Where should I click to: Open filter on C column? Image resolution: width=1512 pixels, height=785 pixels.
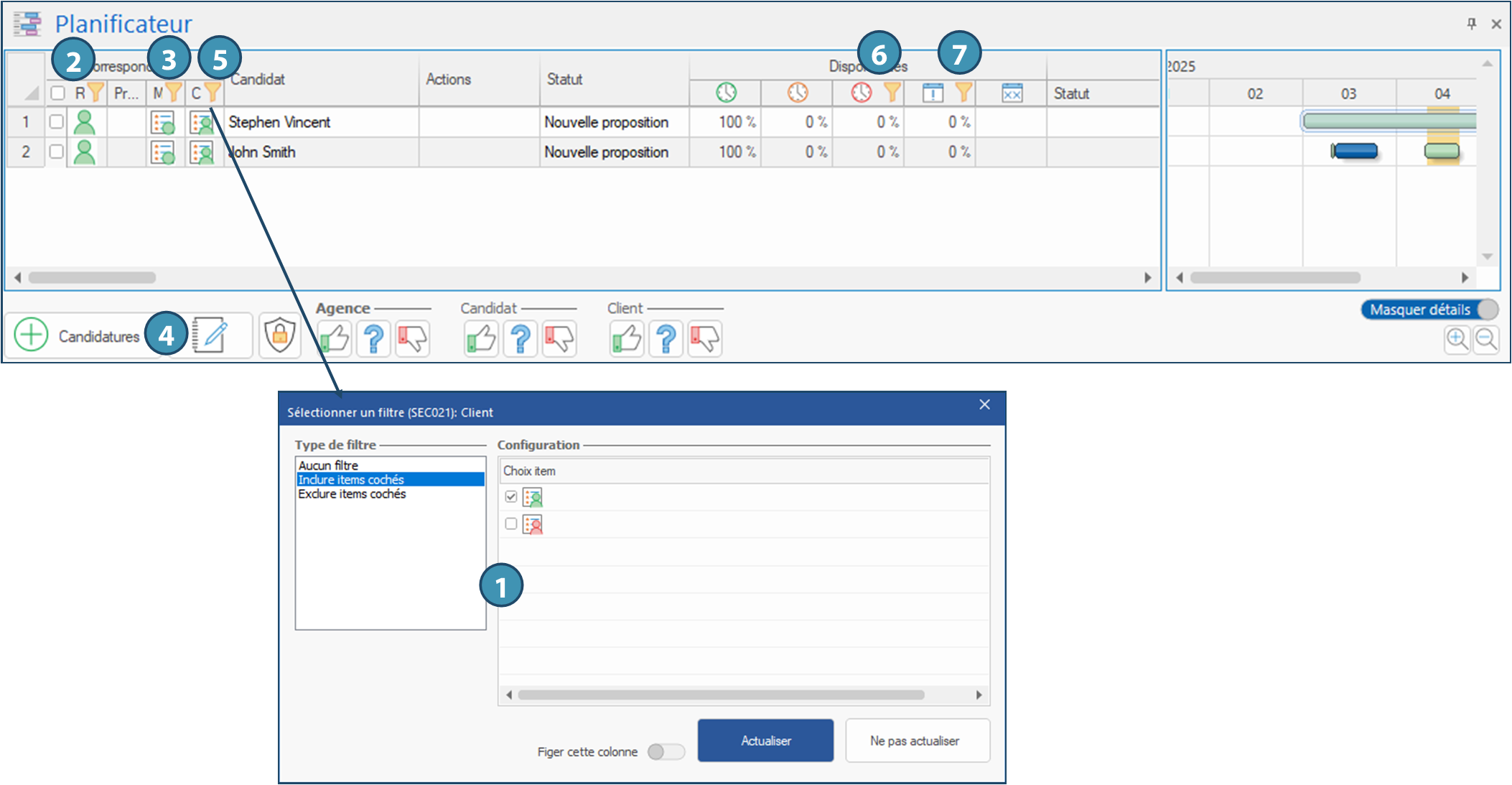tap(212, 93)
